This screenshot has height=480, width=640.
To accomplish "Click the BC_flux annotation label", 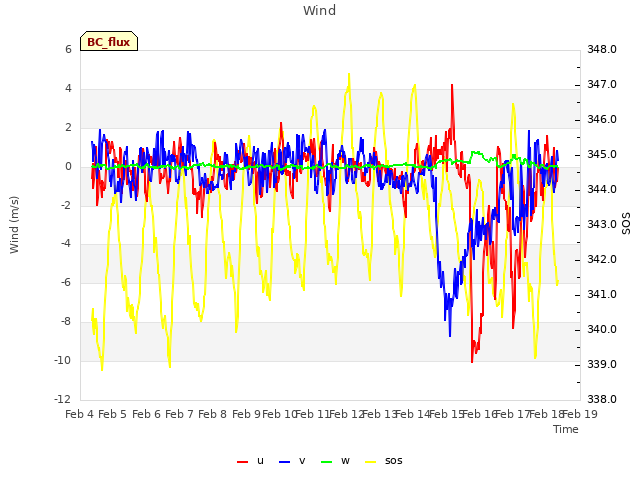I will click(109, 41).
